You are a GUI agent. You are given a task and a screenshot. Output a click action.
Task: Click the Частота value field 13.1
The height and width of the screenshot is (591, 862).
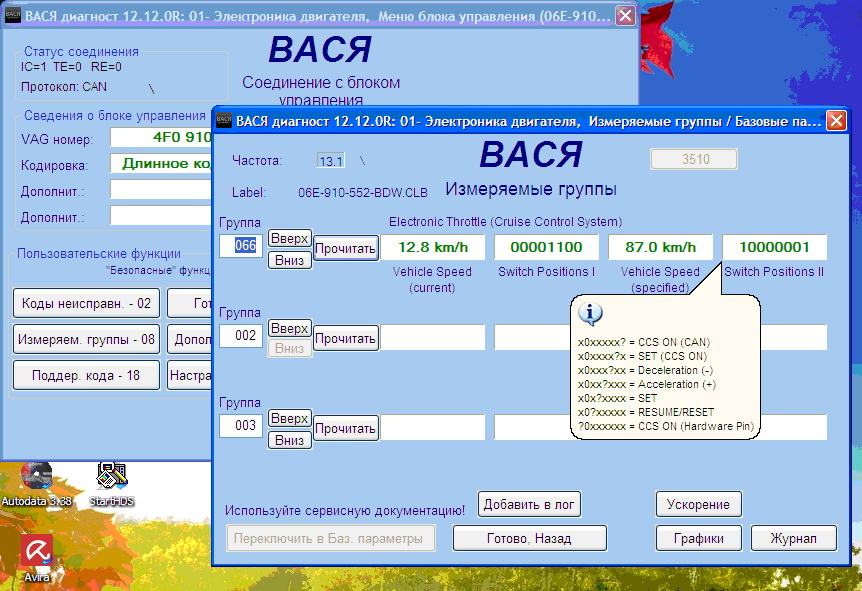point(330,161)
